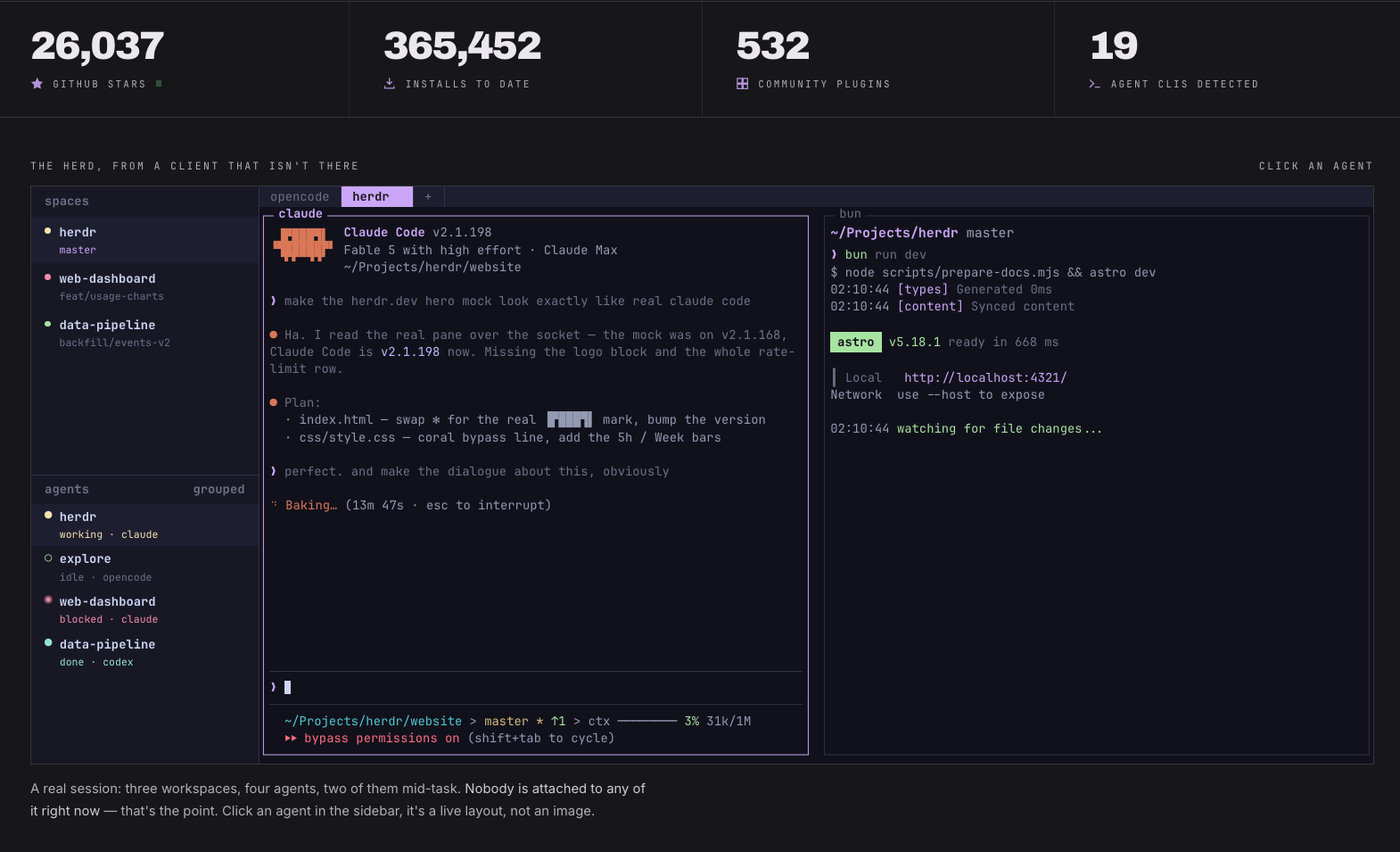Focus the Claude prompt input line

[x=536, y=687]
